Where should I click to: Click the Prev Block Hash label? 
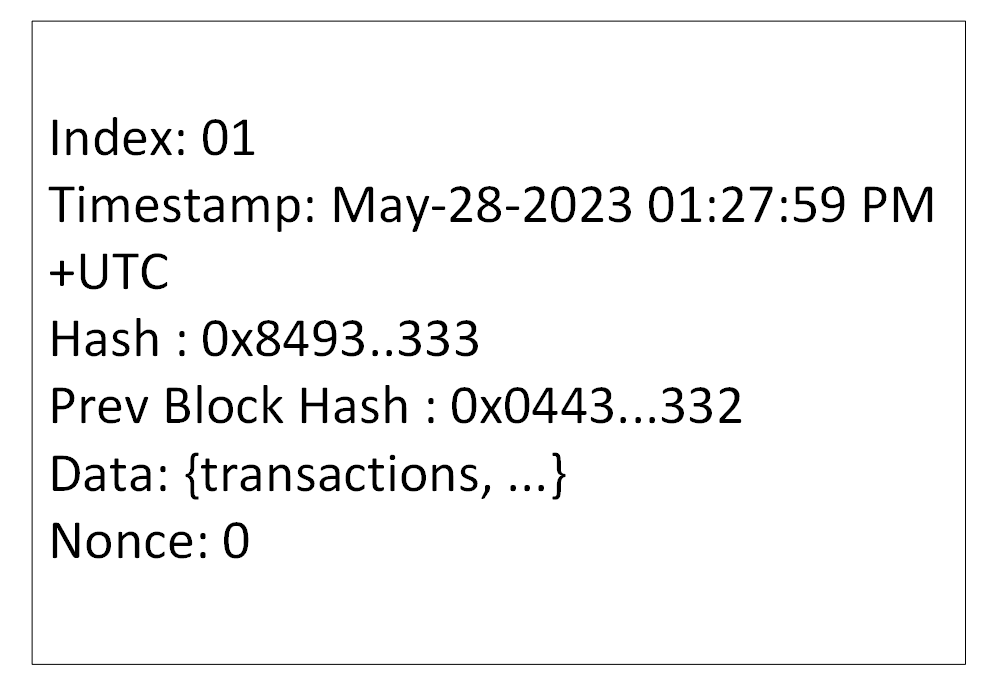229,405
